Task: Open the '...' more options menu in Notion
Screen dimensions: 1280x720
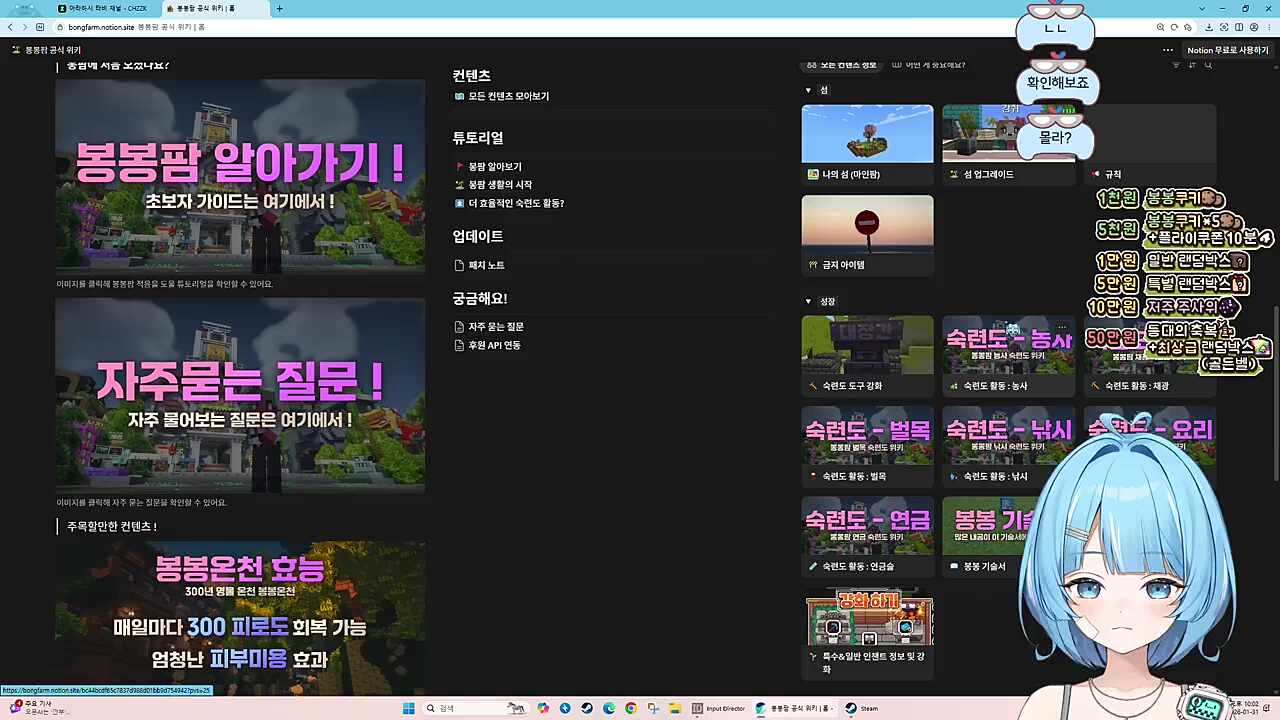Action: 1167,49
